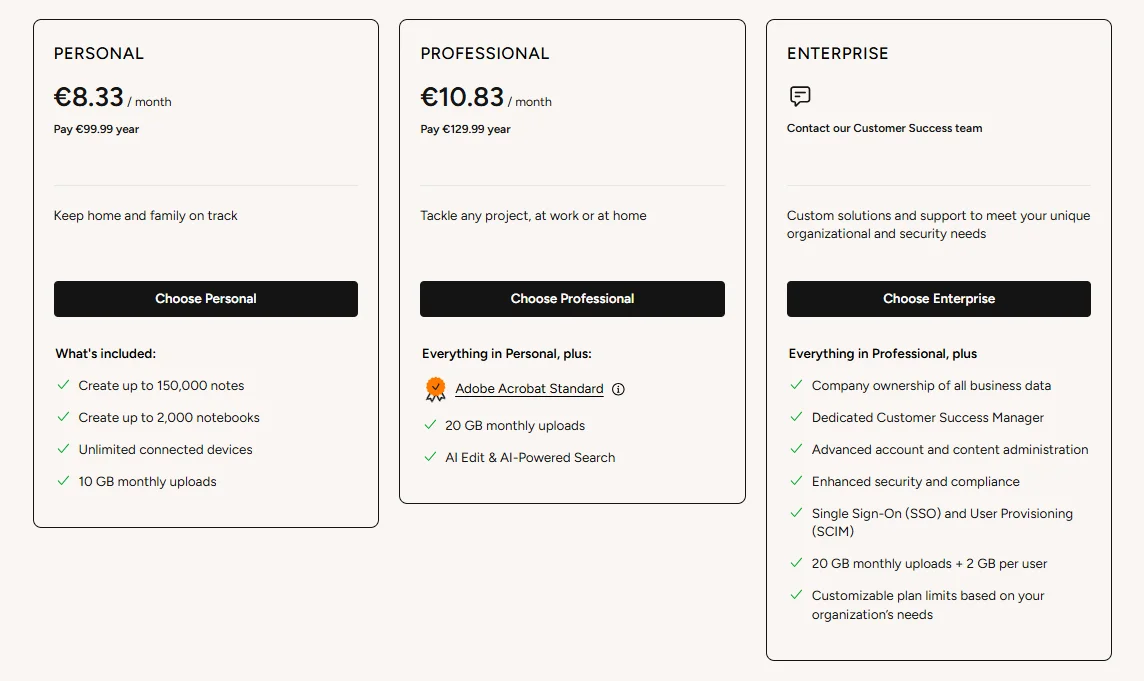1144x681 pixels.
Task: Click the €10.83 Professional price
Action: click(462, 97)
